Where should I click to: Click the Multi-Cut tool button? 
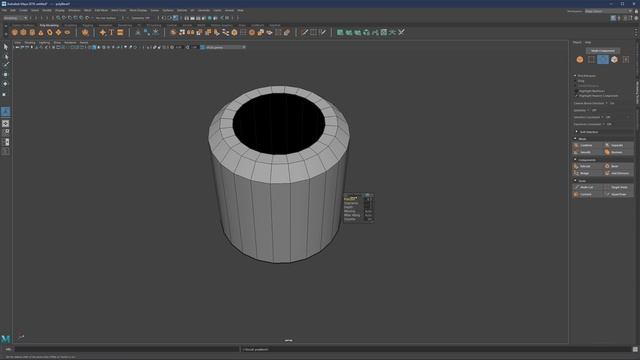pyautogui.click(x=588, y=187)
